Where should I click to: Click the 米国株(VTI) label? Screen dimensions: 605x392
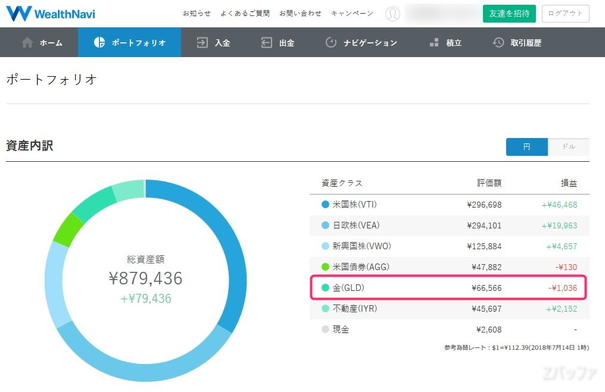pyautogui.click(x=355, y=204)
